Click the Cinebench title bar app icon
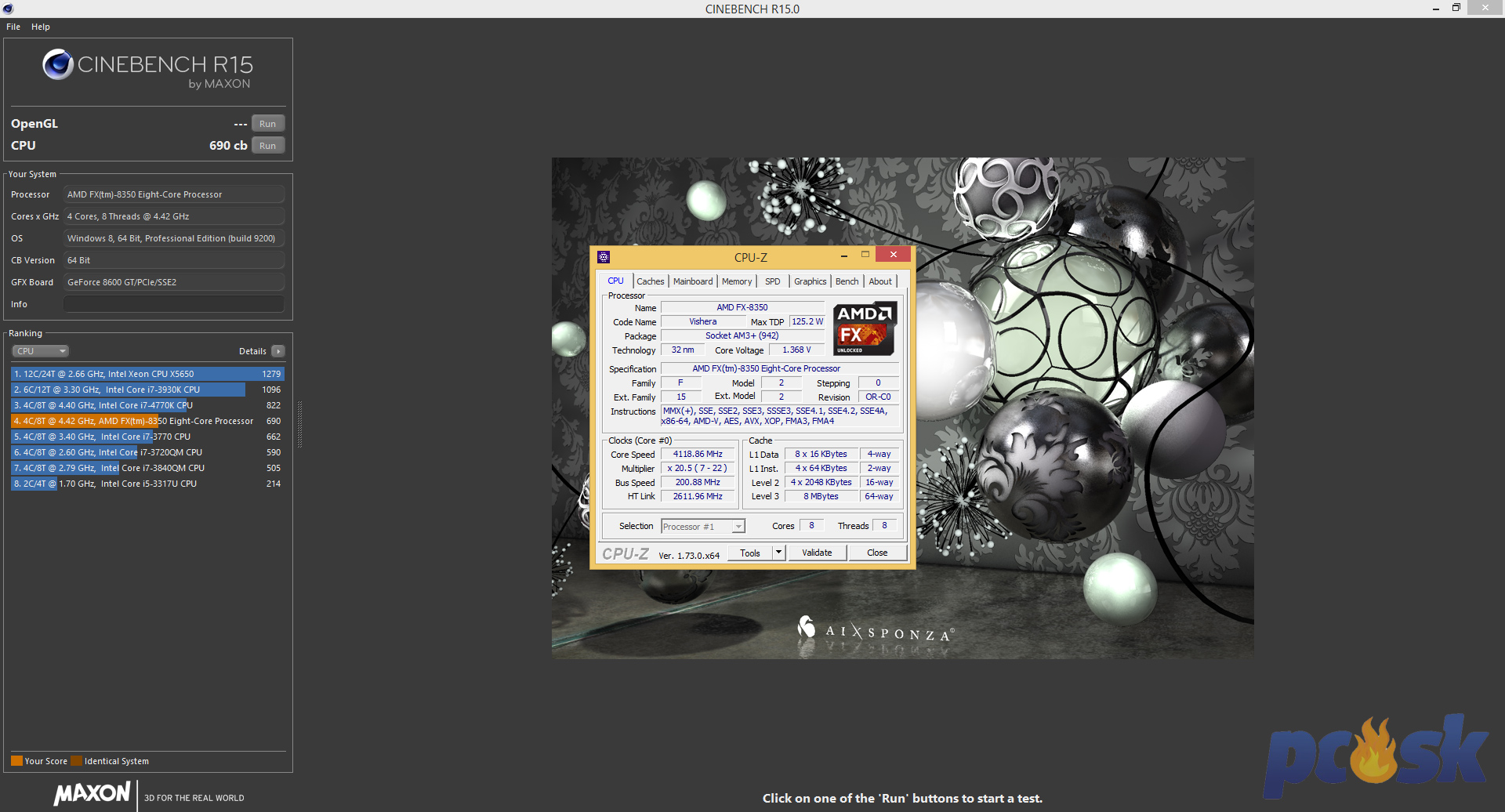1505x812 pixels. click(8, 9)
